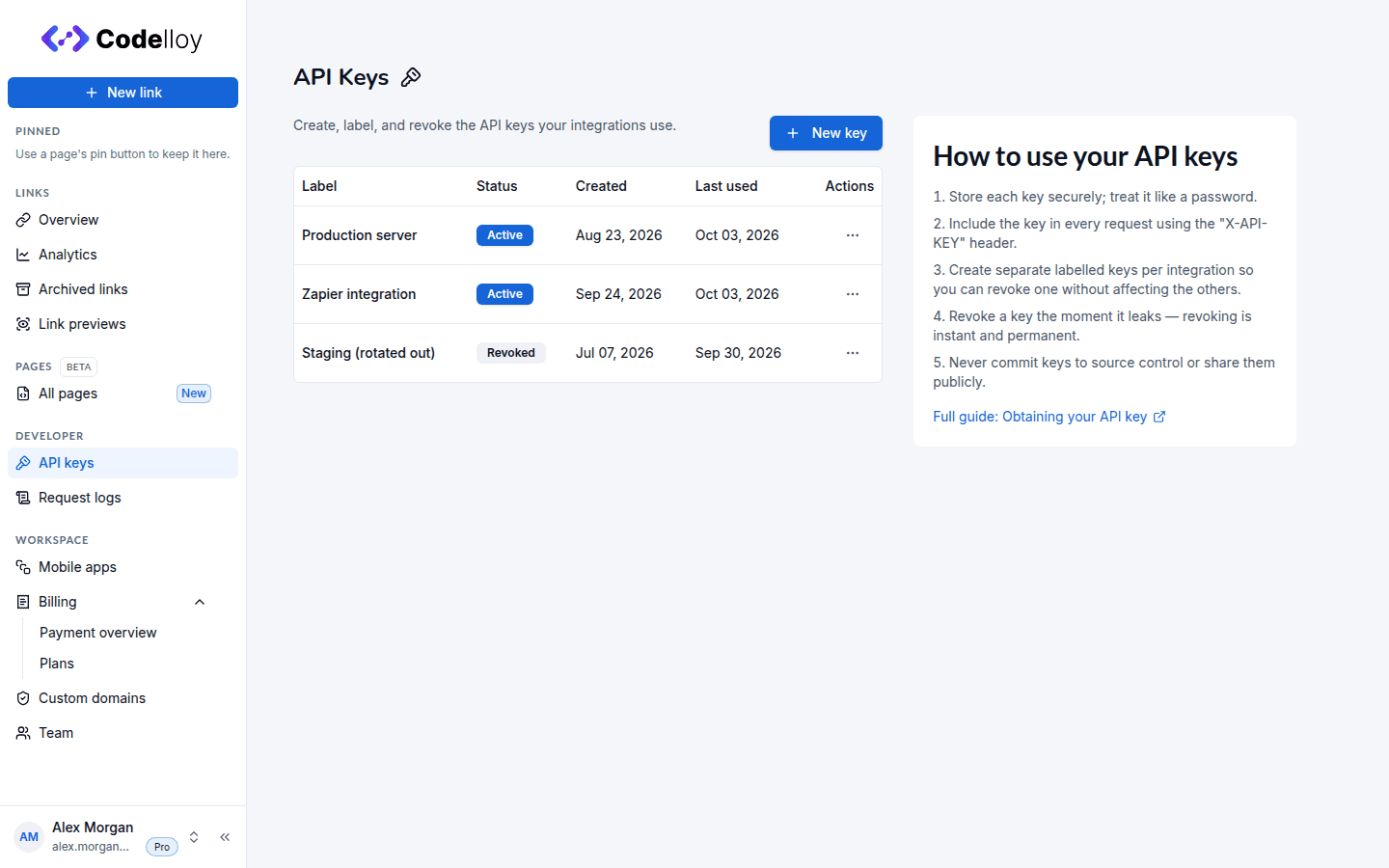The image size is (1389, 868).
Task: Go to Plans under Billing
Action: 57,664
